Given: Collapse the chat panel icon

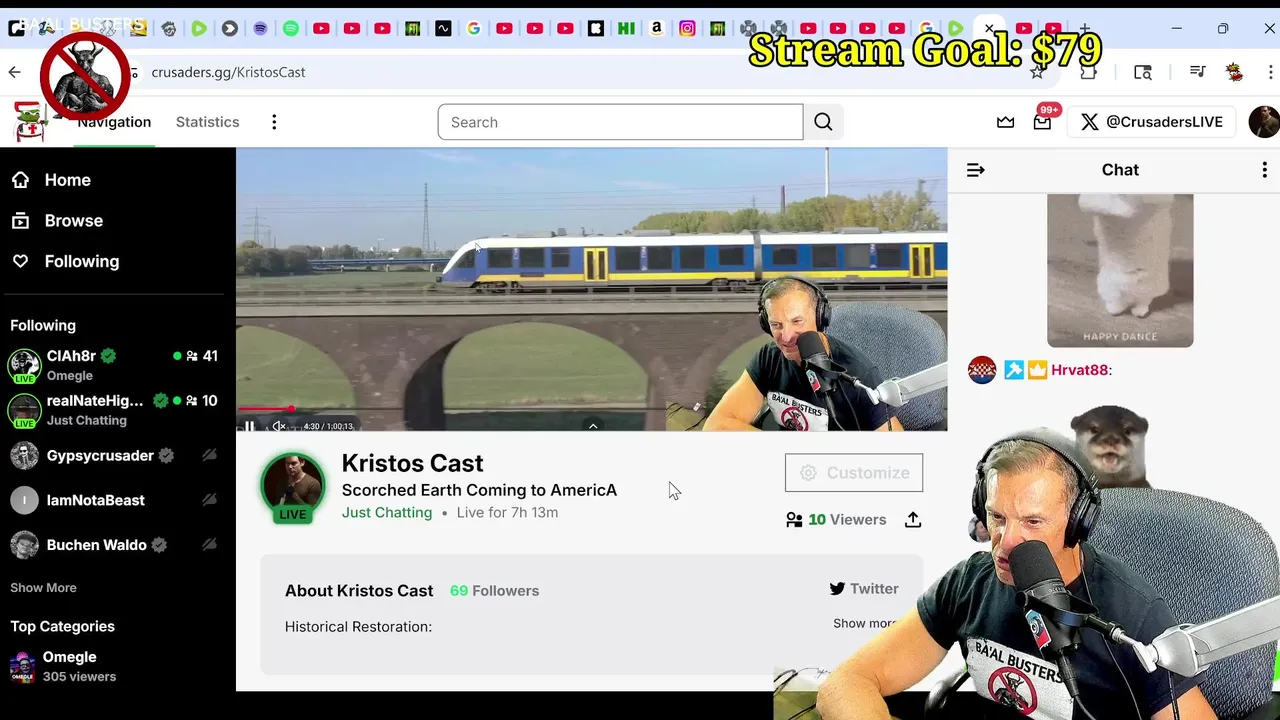Looking at the screenshot, I should (x=976, y=170).
